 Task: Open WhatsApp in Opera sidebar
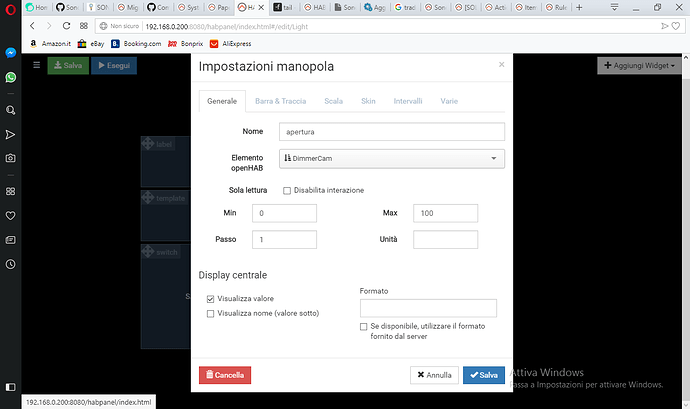tap(11, 77)
